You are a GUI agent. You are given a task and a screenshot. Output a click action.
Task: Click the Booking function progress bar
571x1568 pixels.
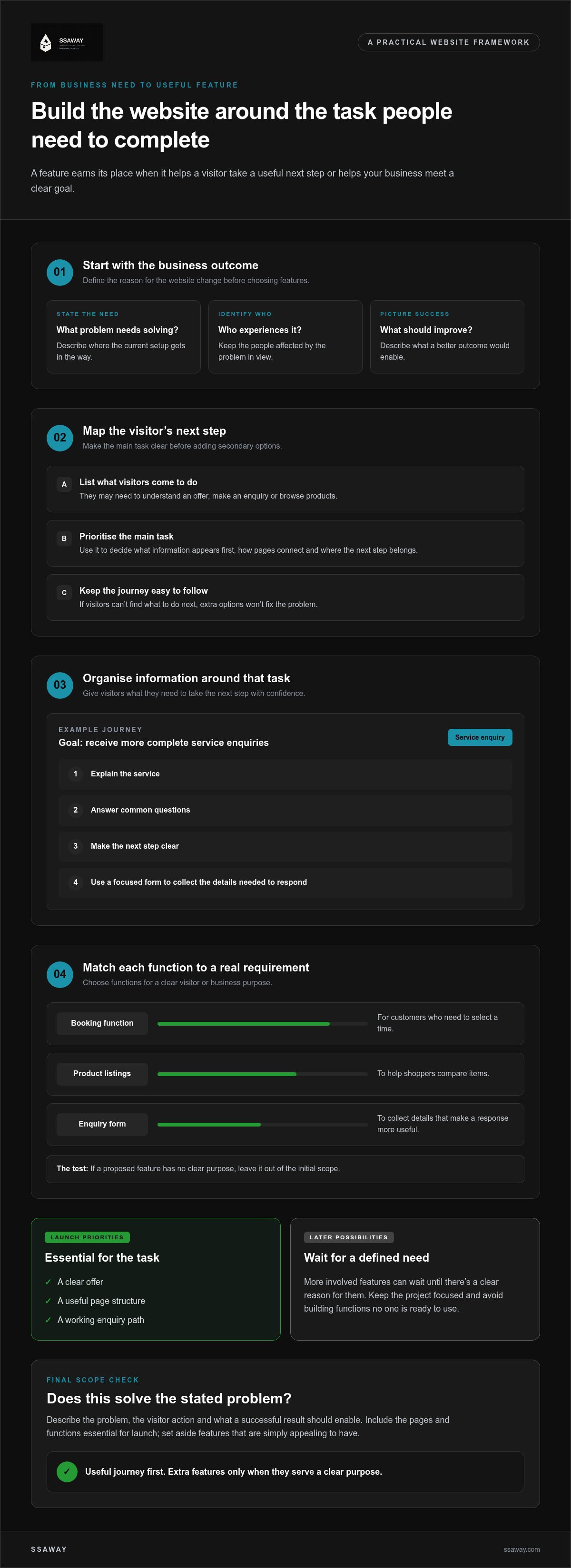[262, 1024]
